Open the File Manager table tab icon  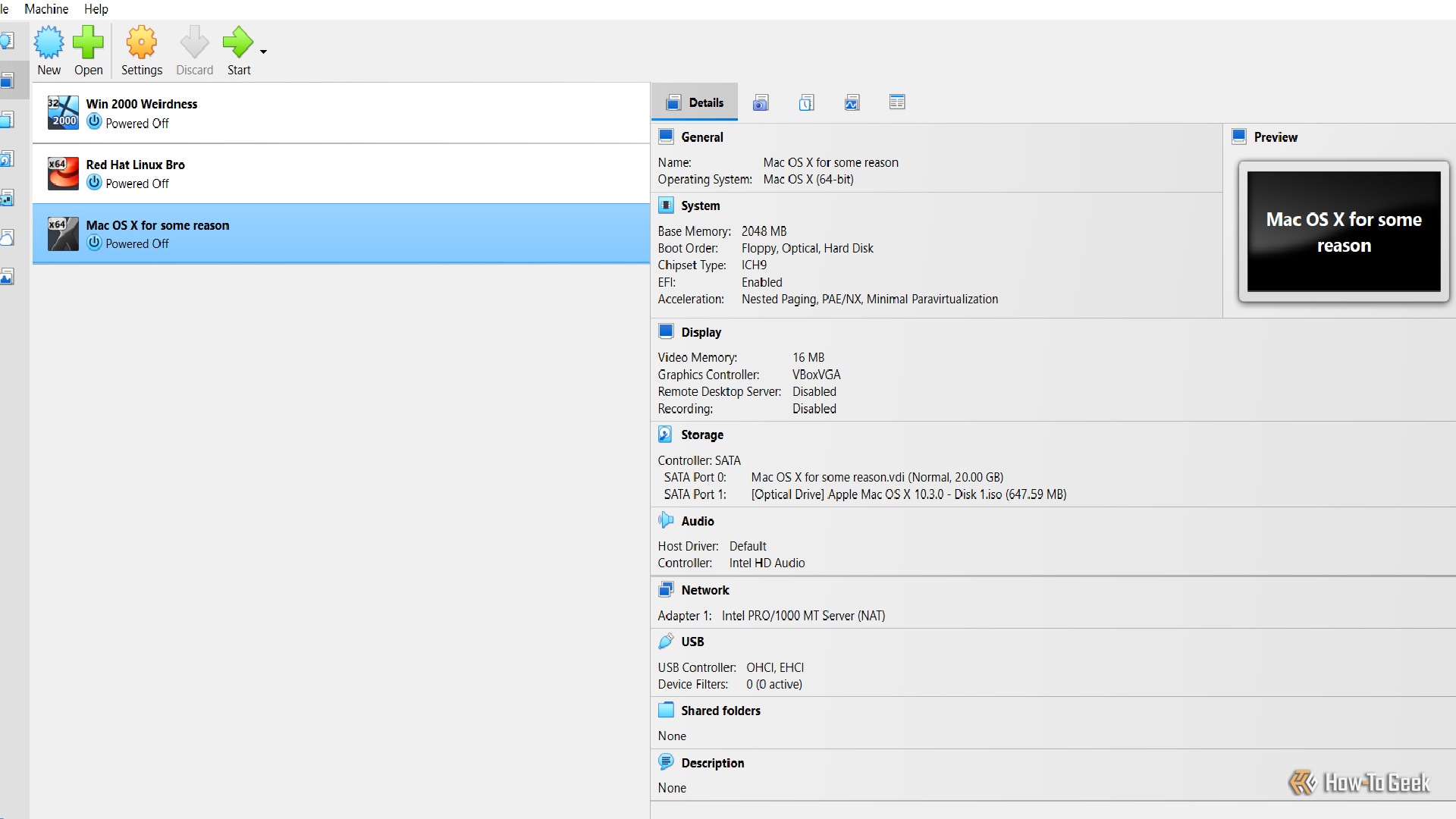[897, 102]
